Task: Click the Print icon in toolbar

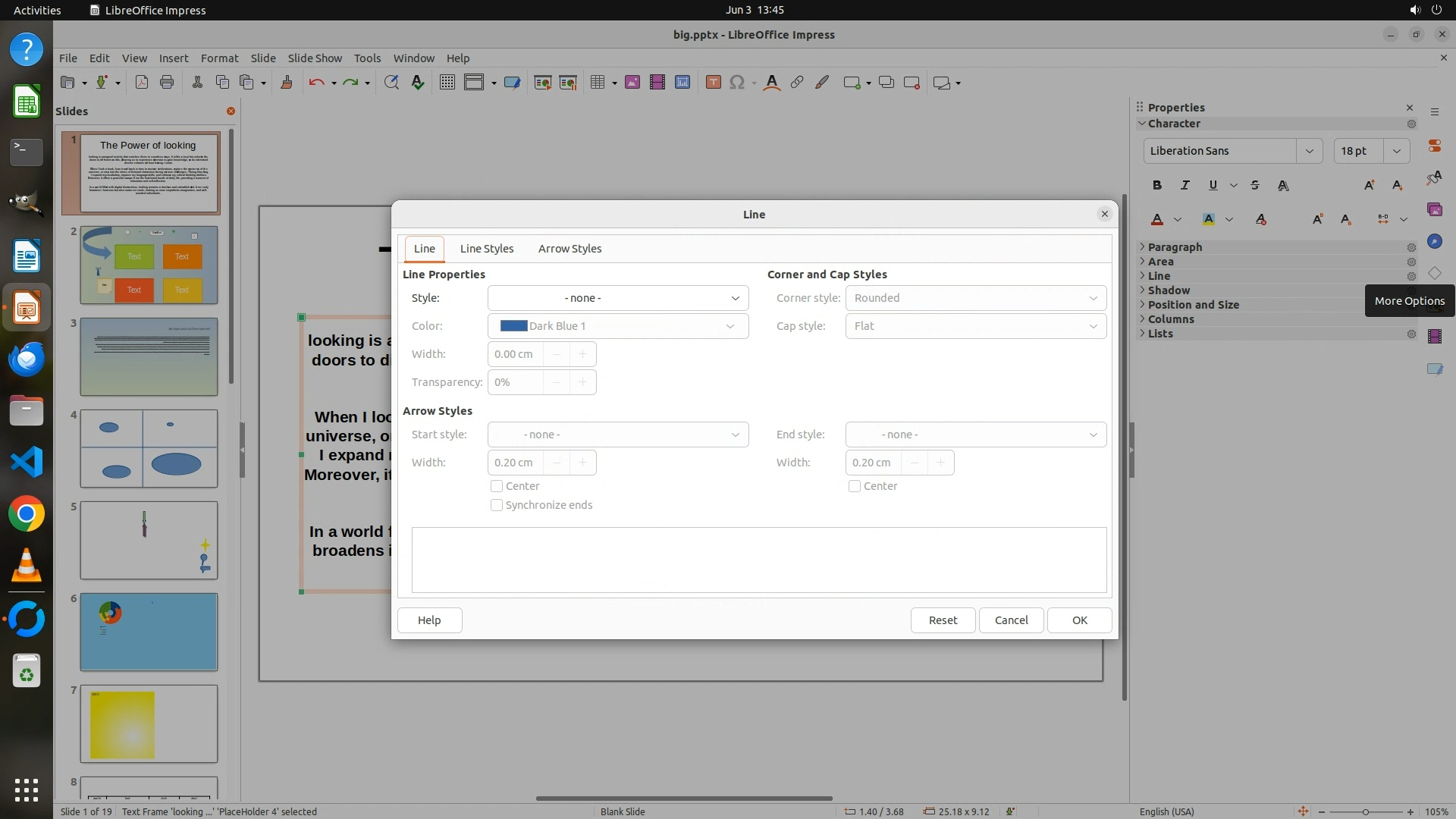Action: point(167,83)
